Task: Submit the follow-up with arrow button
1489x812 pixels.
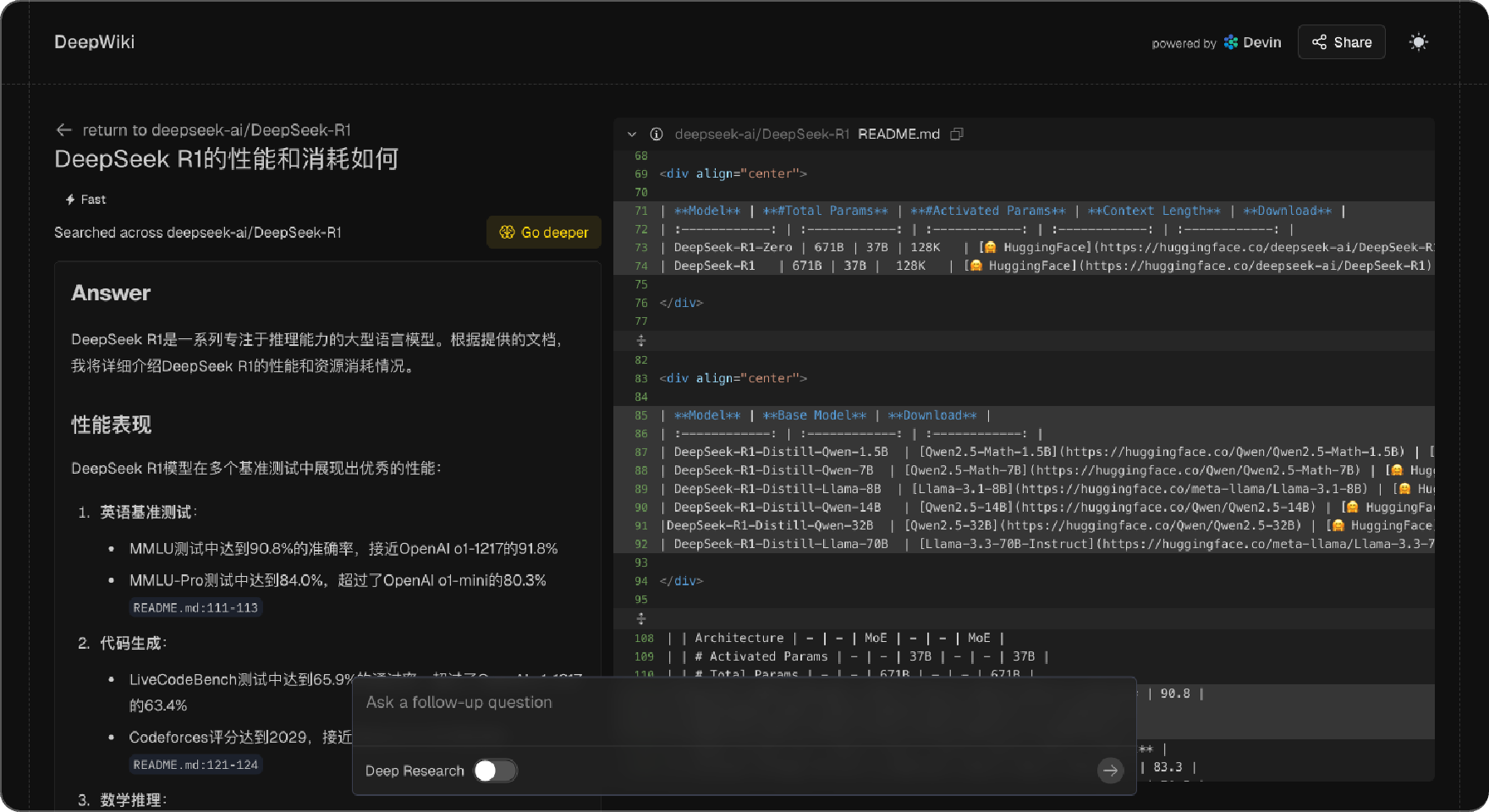Action: point(1110,771)
